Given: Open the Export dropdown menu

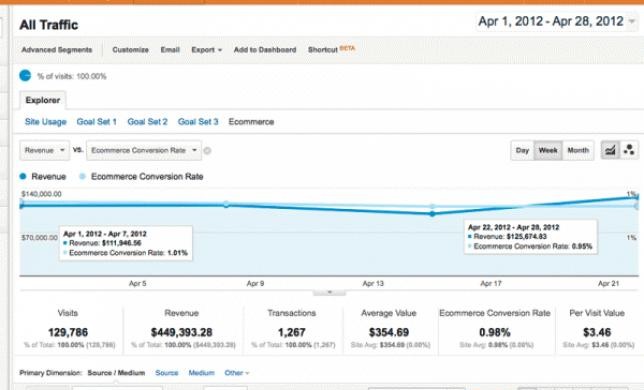Looking at the screenshot, I should coord(207,50).
